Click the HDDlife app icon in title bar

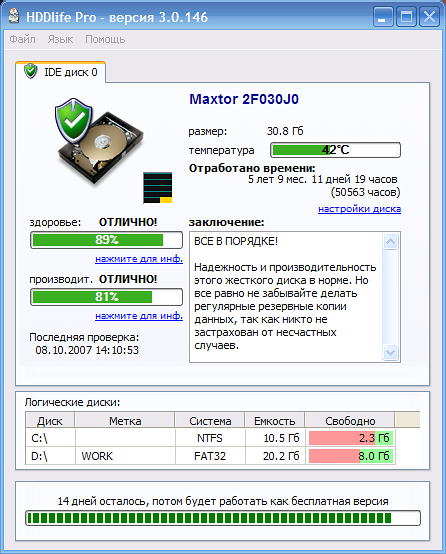[14, 16]
